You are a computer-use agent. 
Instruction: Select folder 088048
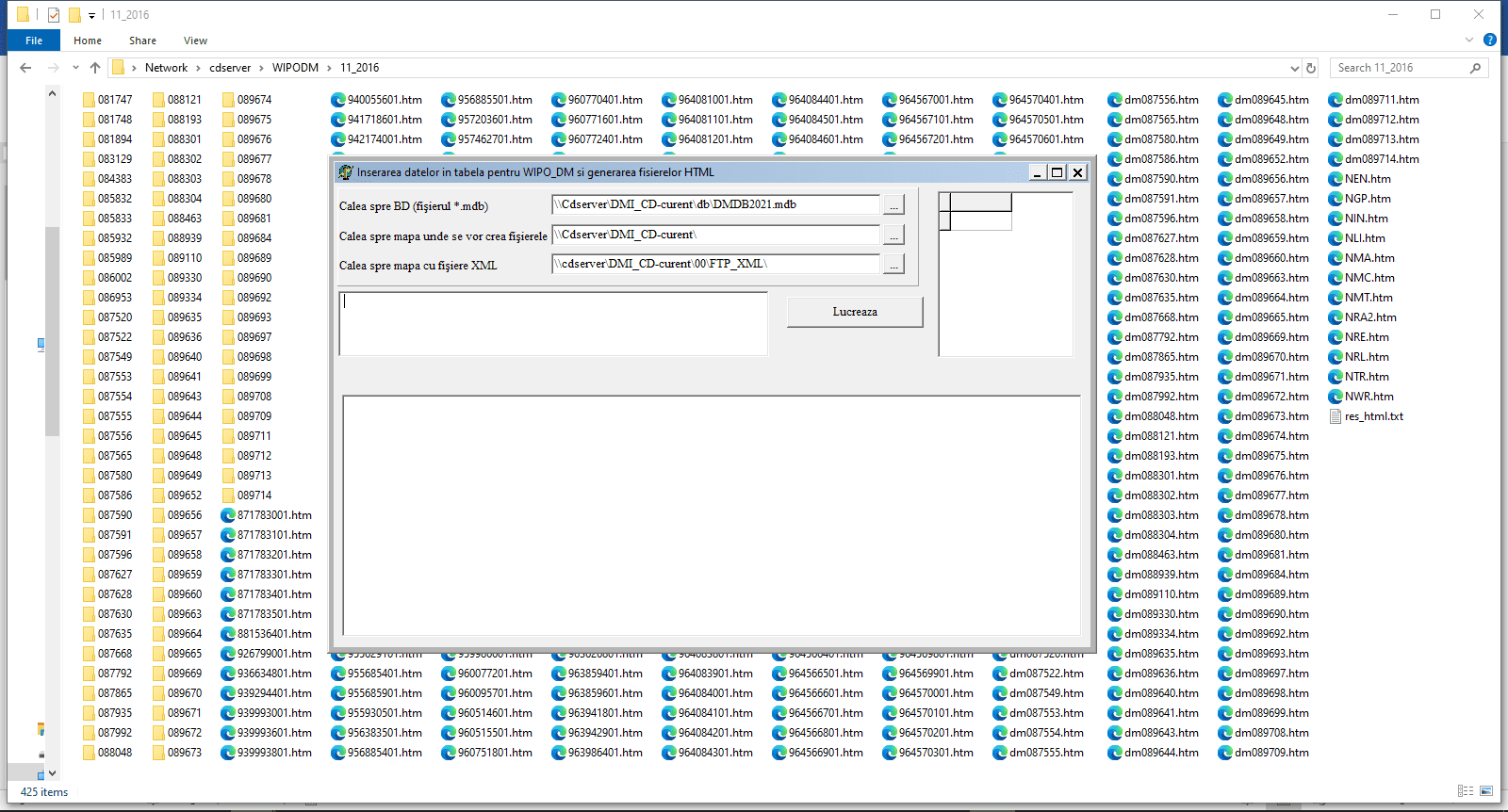107,753
